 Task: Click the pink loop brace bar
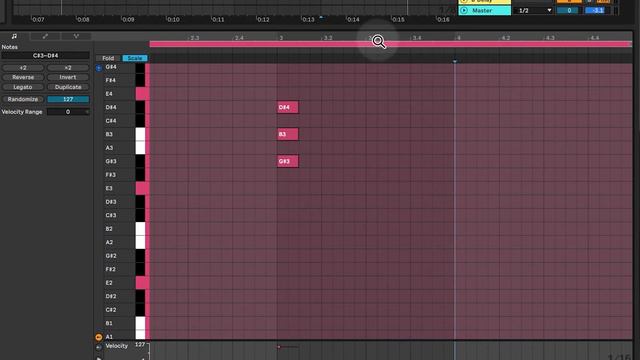coord(391,44)
